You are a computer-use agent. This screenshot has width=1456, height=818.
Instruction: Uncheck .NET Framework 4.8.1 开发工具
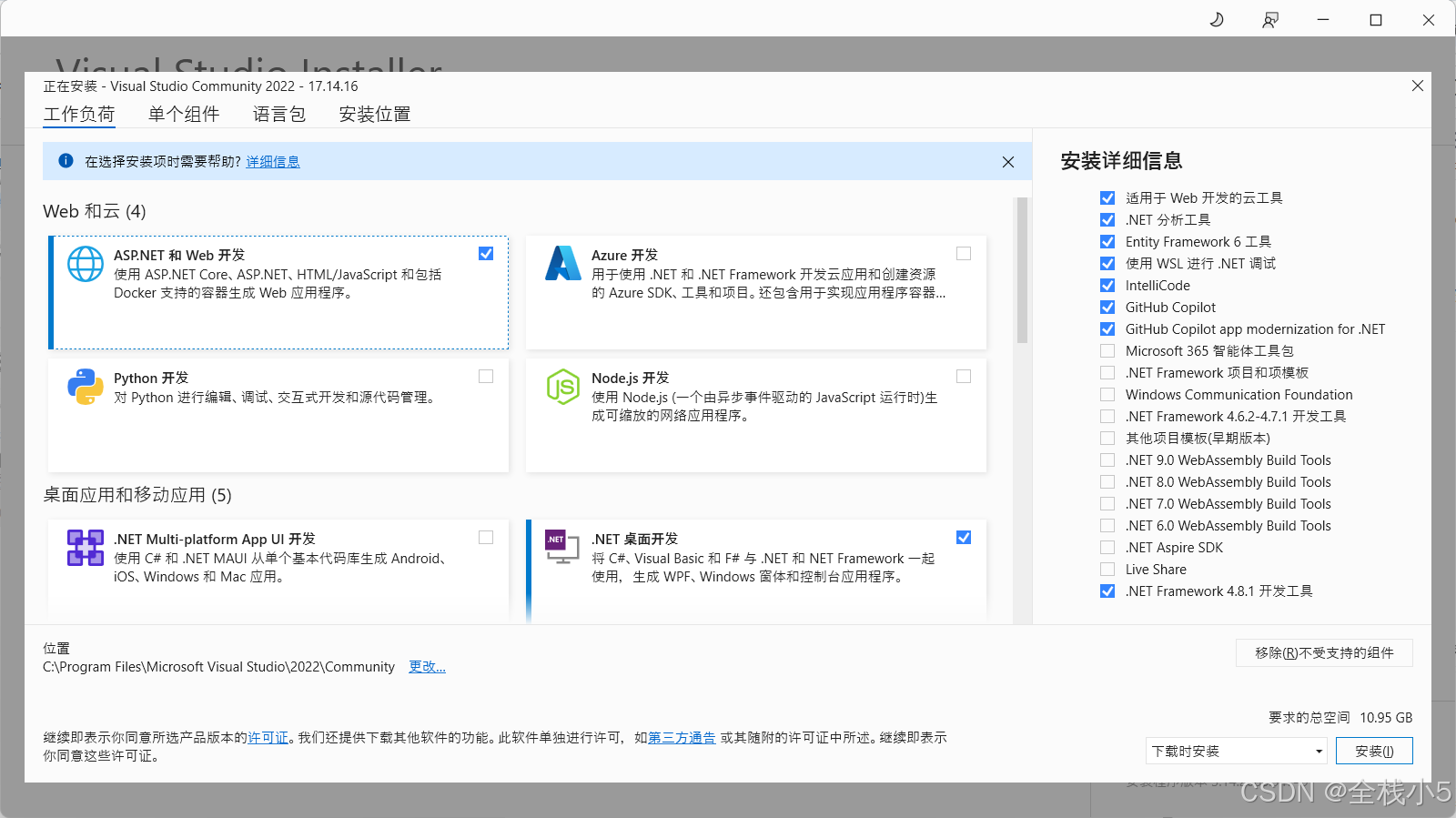pos(1107,591)
